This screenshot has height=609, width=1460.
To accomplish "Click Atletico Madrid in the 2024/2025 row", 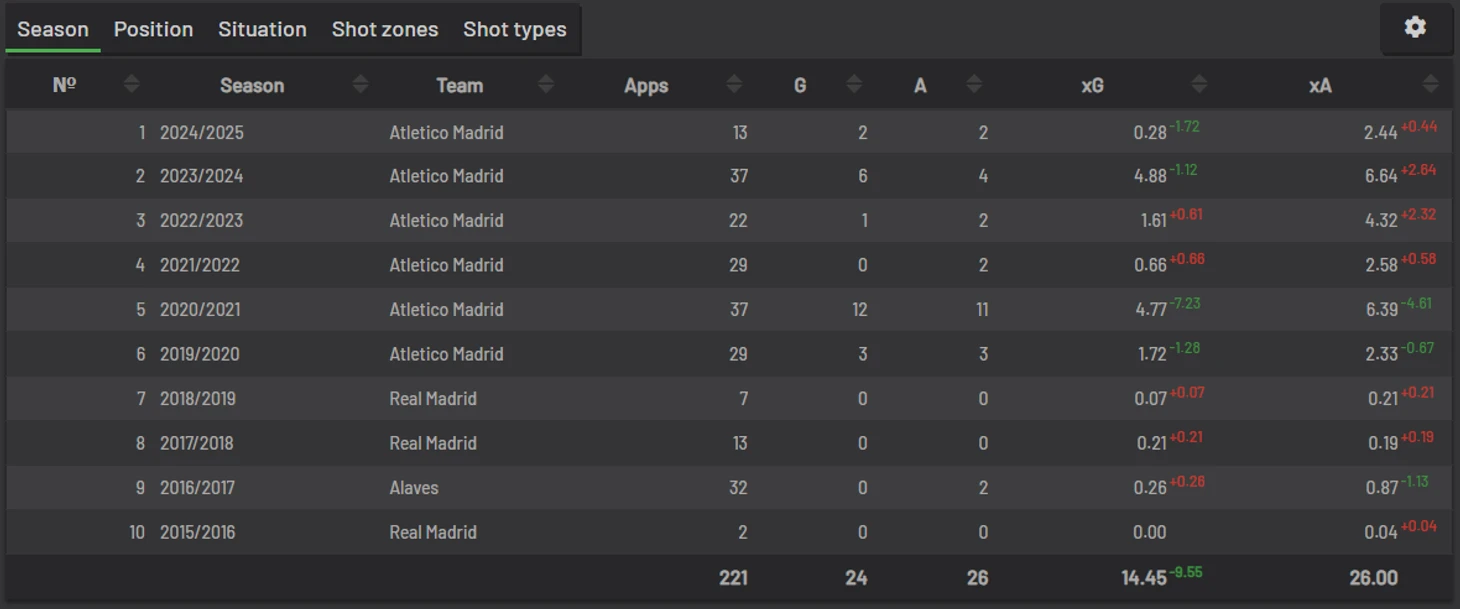I will coord(446,132).
